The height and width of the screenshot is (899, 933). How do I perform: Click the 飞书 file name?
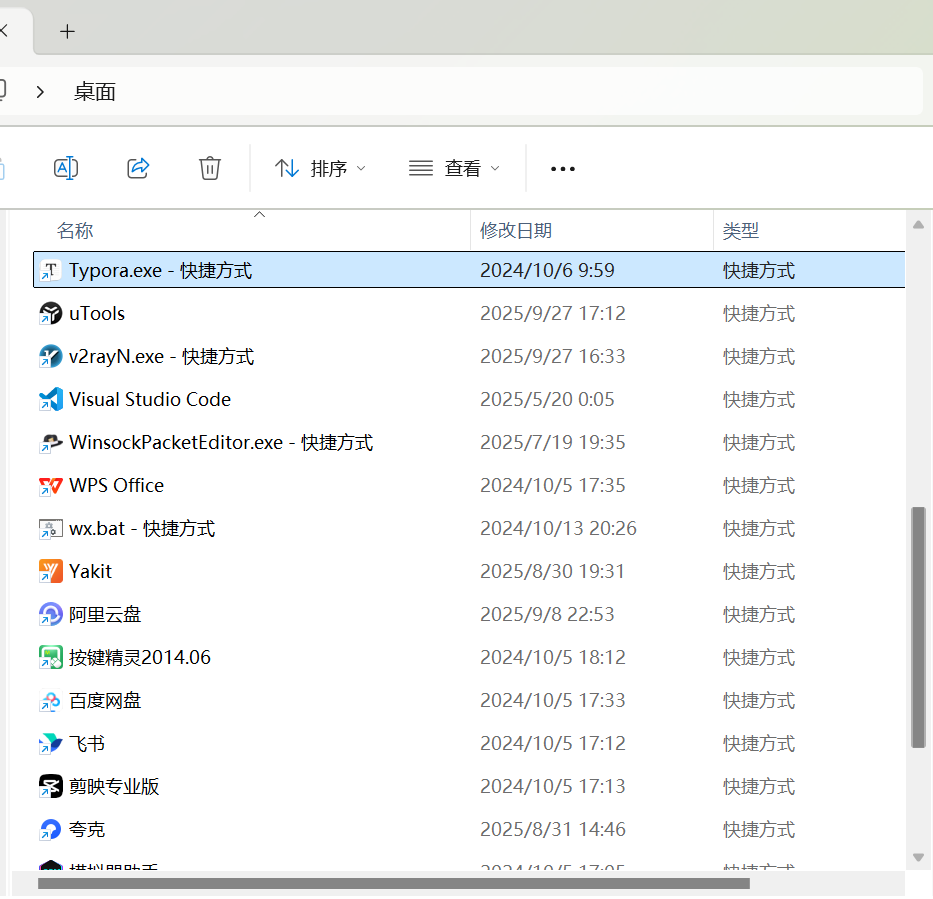tap(87, 744)
